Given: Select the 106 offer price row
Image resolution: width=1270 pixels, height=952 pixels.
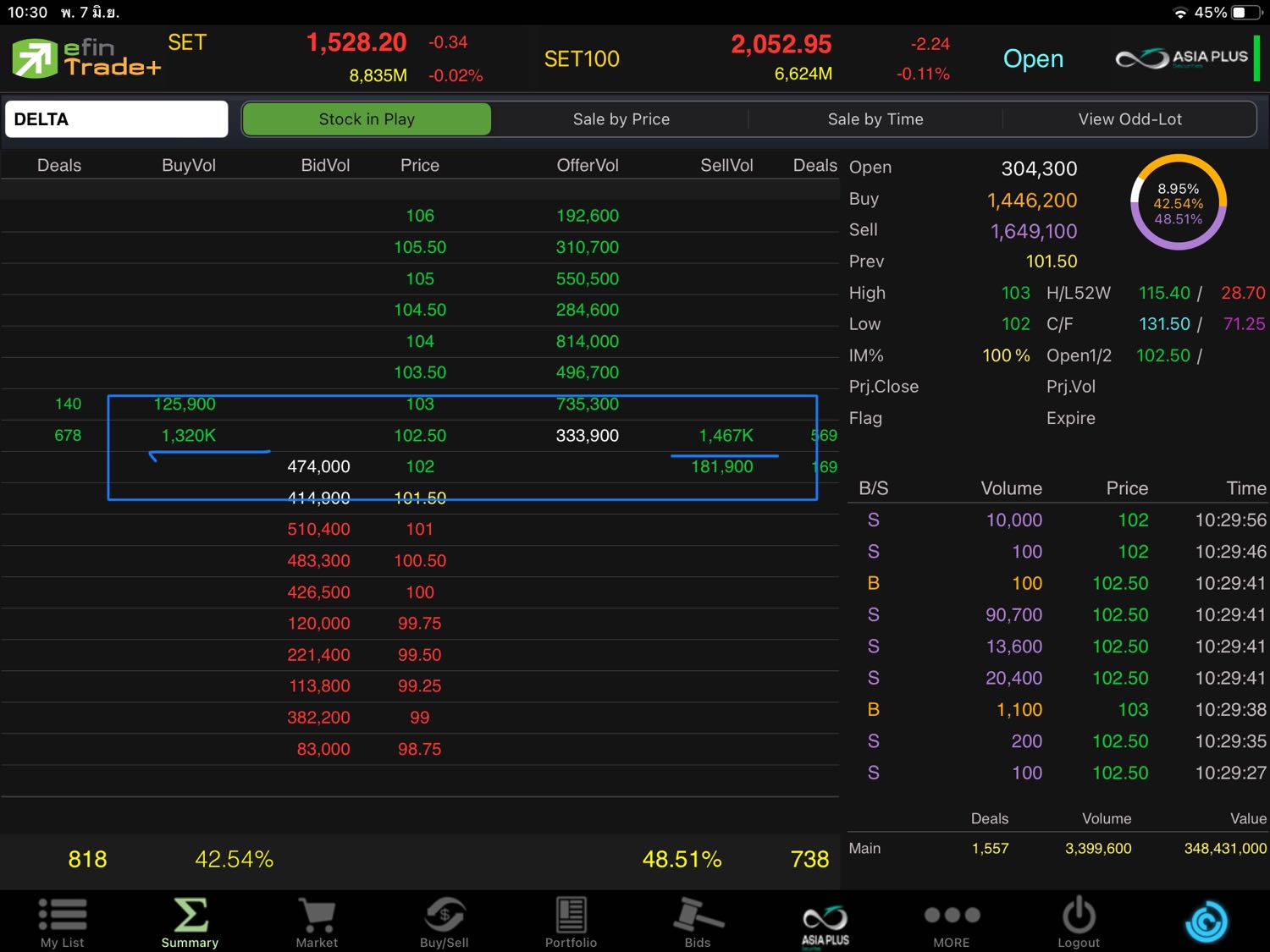Looking at the screenshot, I should pos(420,216).
